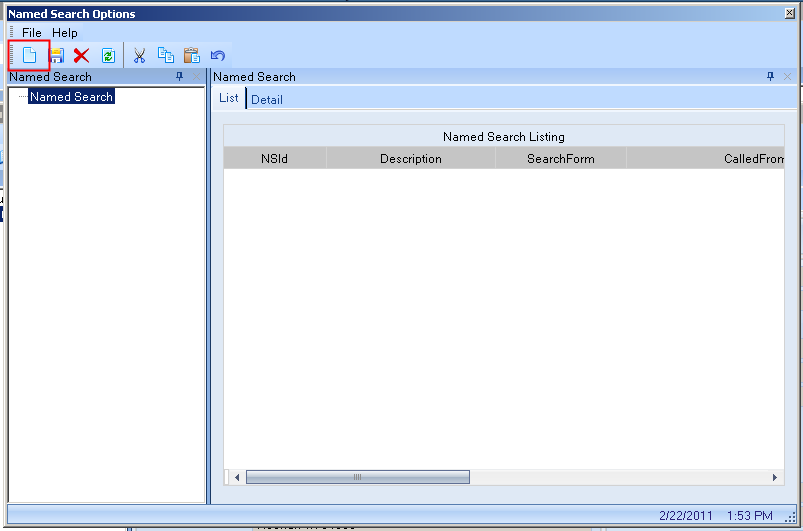Click the Undo arrow icon
803x531 pixels.
pyautogui.click(x=218, y=55)
